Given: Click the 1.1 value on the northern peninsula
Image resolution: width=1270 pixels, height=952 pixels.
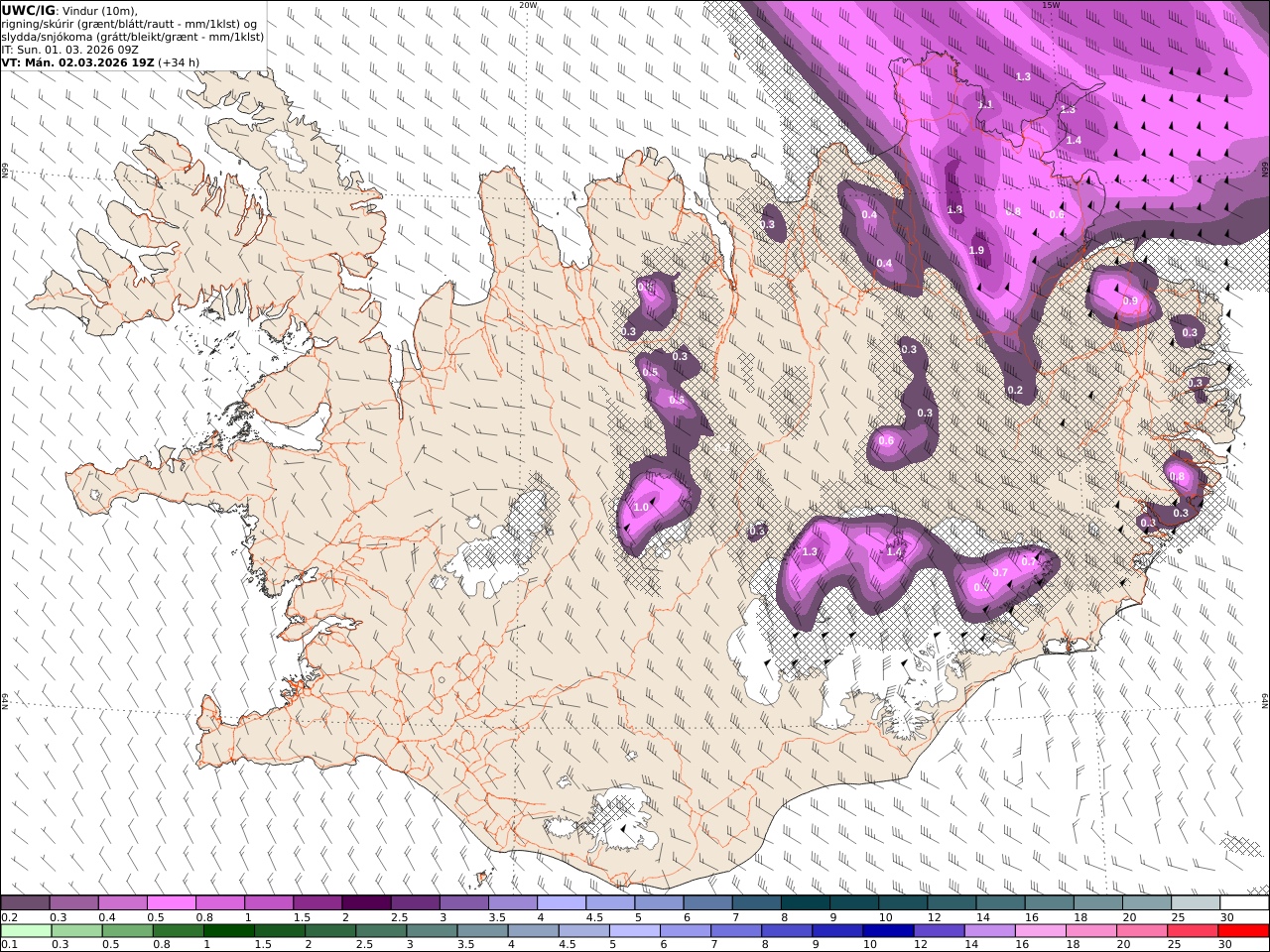Looking at the screenshot, I should pos(984,104).
